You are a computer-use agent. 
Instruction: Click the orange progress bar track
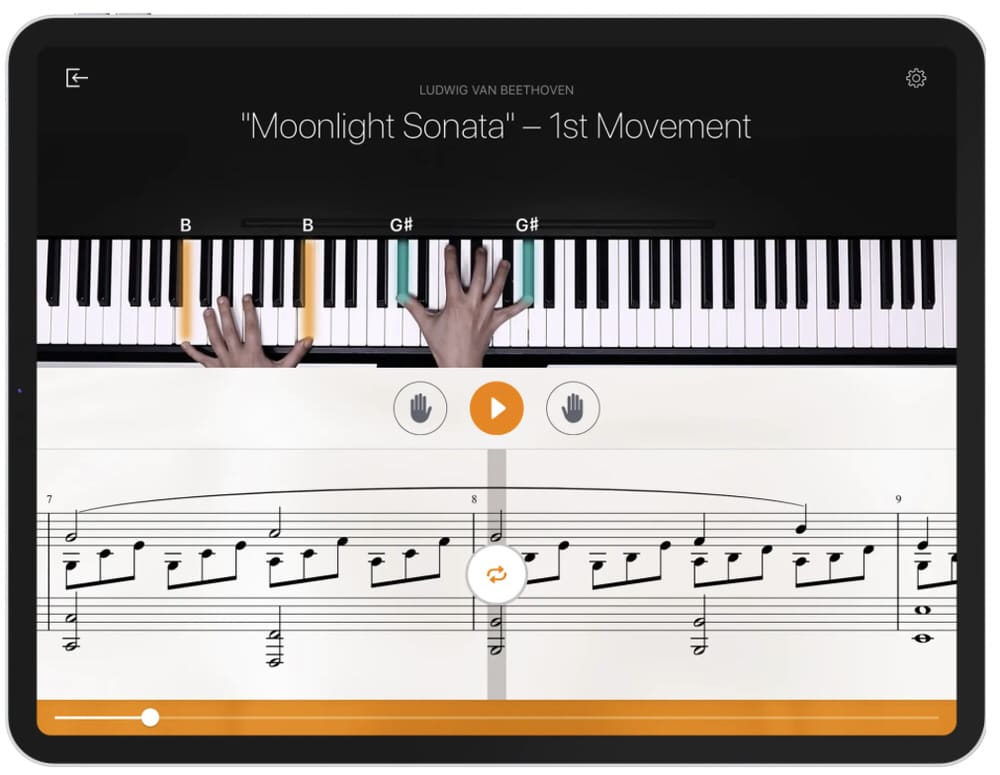point(496,718)
